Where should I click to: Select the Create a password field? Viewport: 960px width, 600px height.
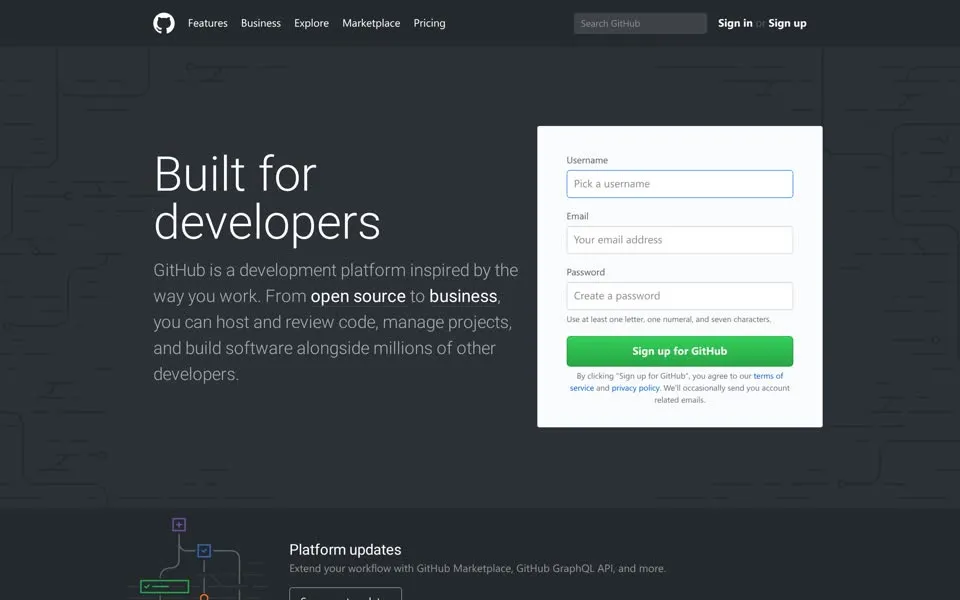tap(680, 296)
